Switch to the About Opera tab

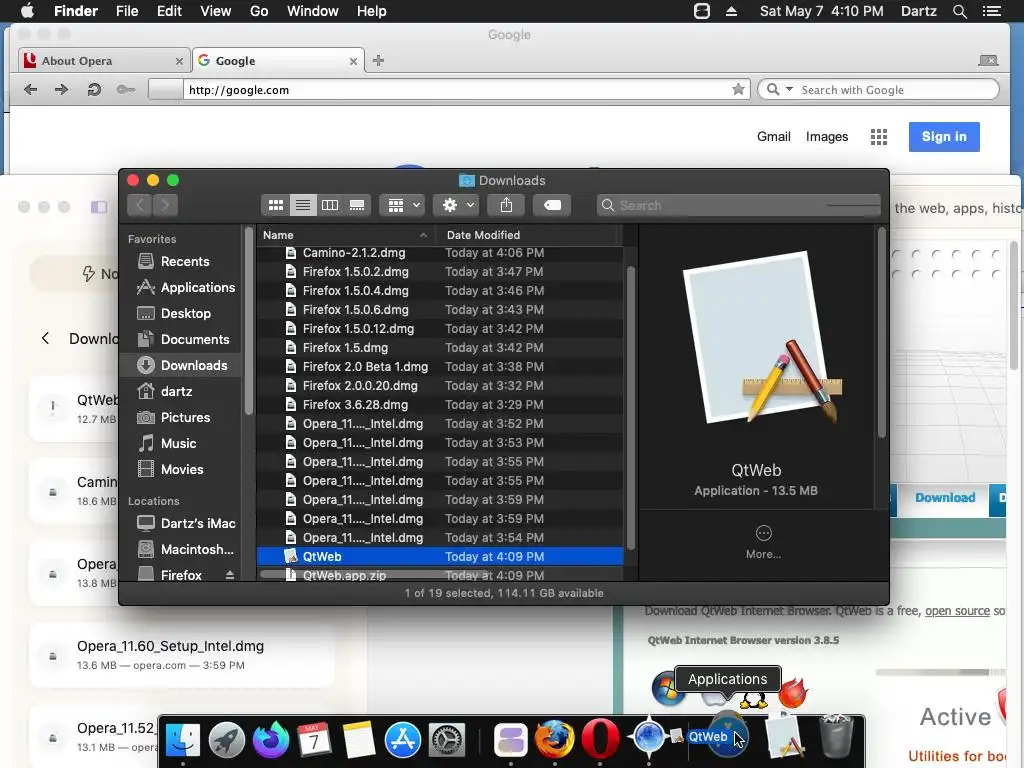pyautogui.click(x=104, y=61)
